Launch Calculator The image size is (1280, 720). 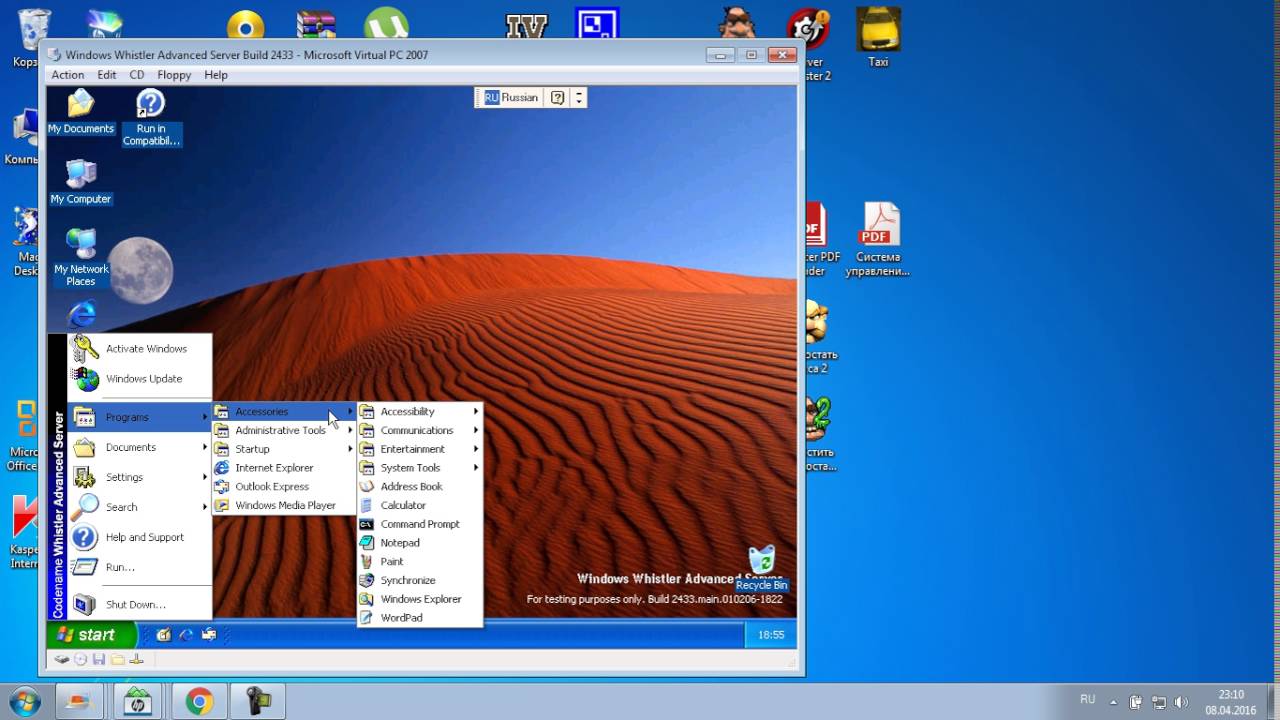pyautogui.click(x=420, y=505)
